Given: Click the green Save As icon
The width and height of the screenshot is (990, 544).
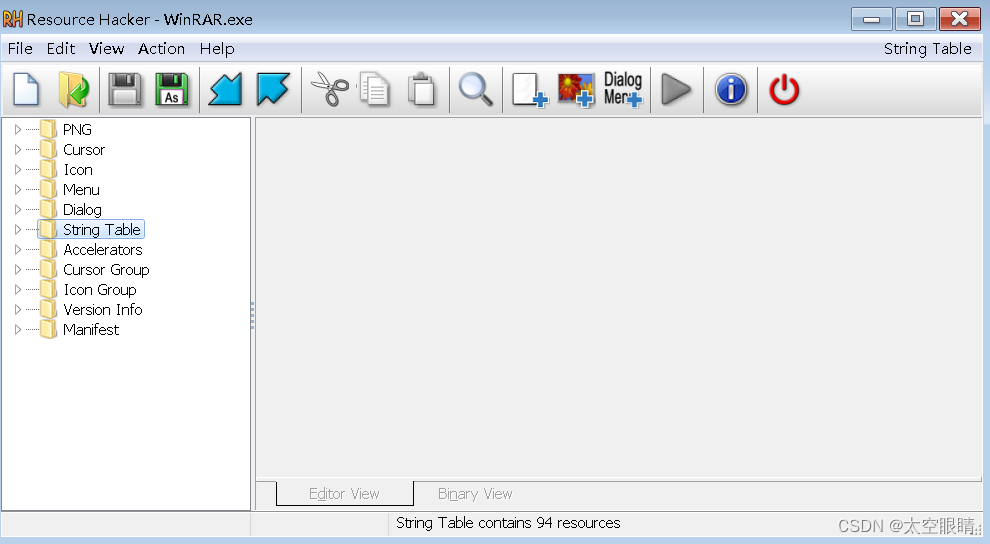Looking at the screenshot, I should click(x=172, y=89).
